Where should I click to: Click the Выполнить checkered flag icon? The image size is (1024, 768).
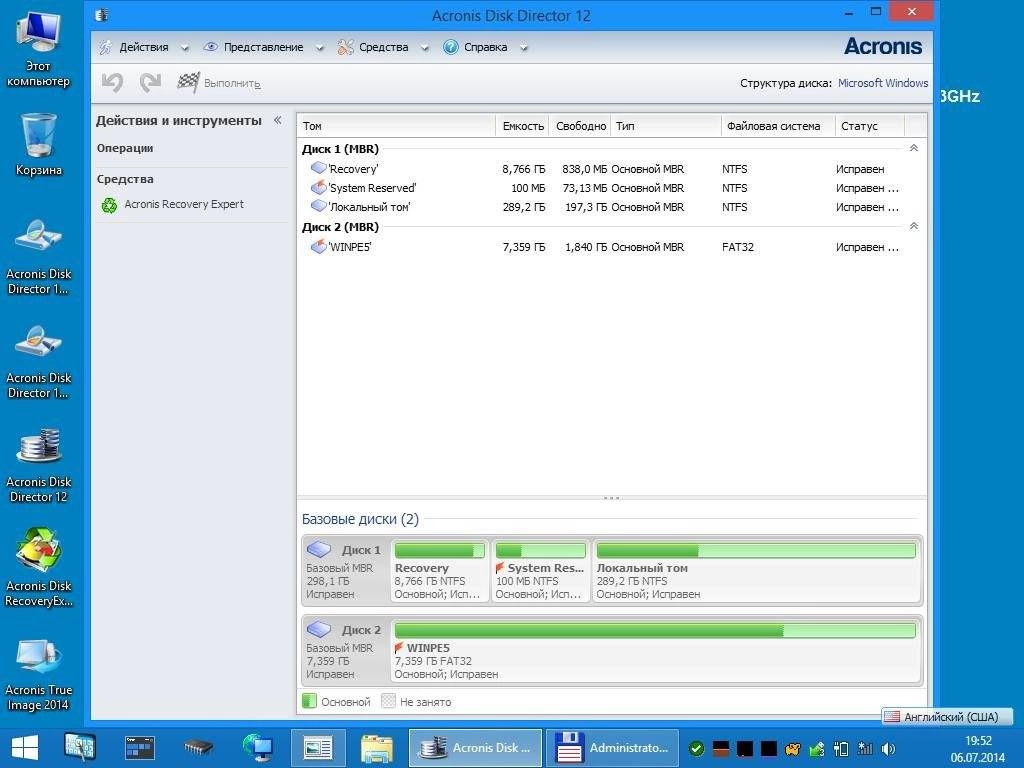(x=188, y=82)
